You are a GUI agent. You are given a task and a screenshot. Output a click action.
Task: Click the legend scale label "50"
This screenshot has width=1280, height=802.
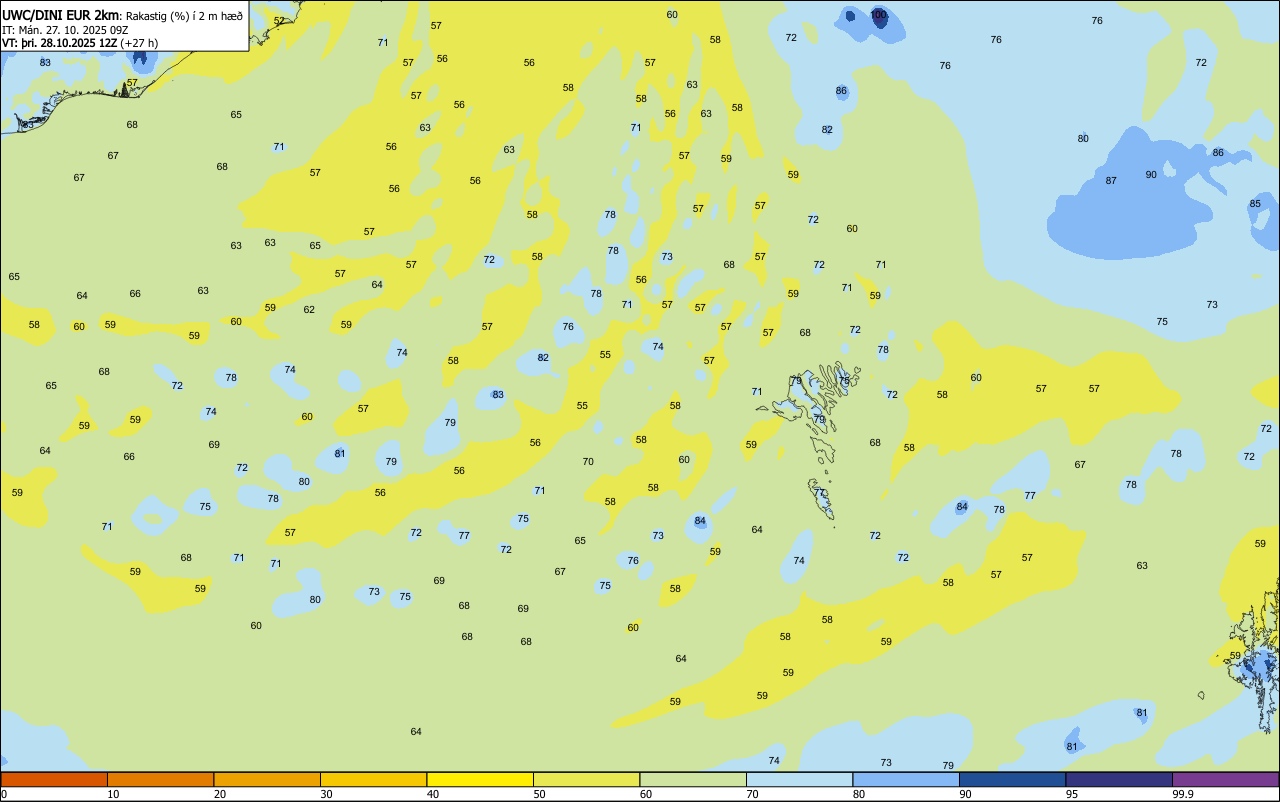click(539, 794)
